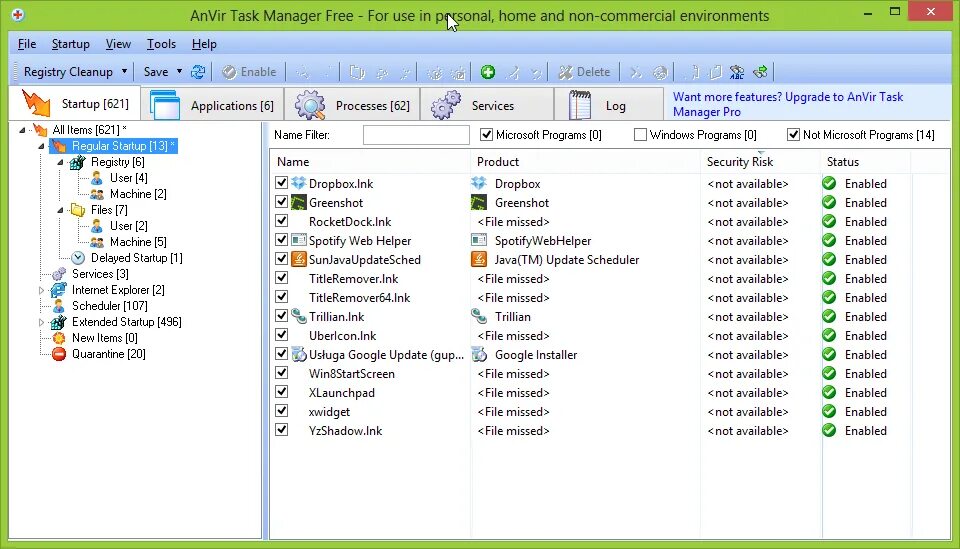Open the File menu
Screen dimensions: 960x549
[27, 44]
